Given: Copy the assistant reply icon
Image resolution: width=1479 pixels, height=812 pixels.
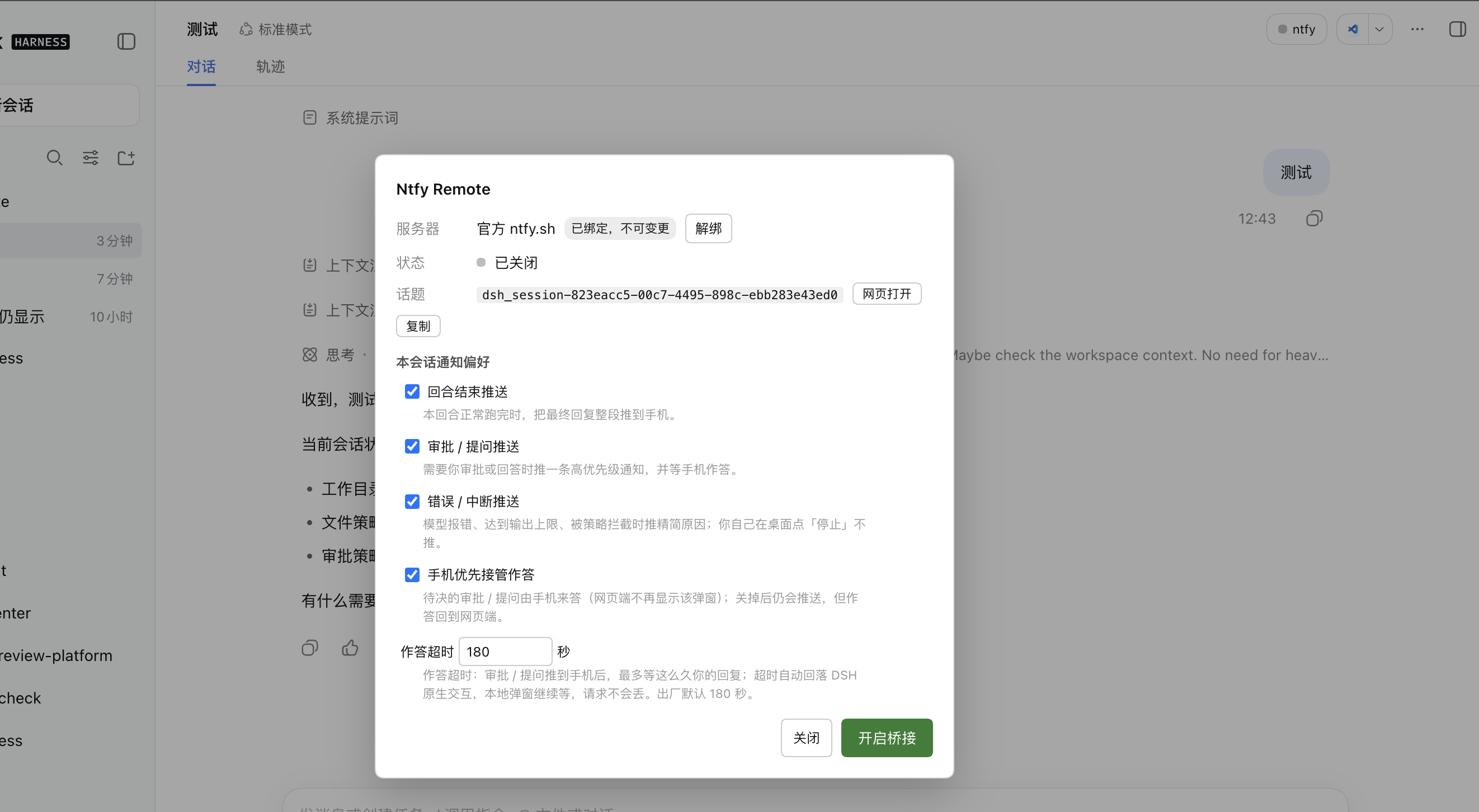Looking at the screenshot, I should 309,648.
